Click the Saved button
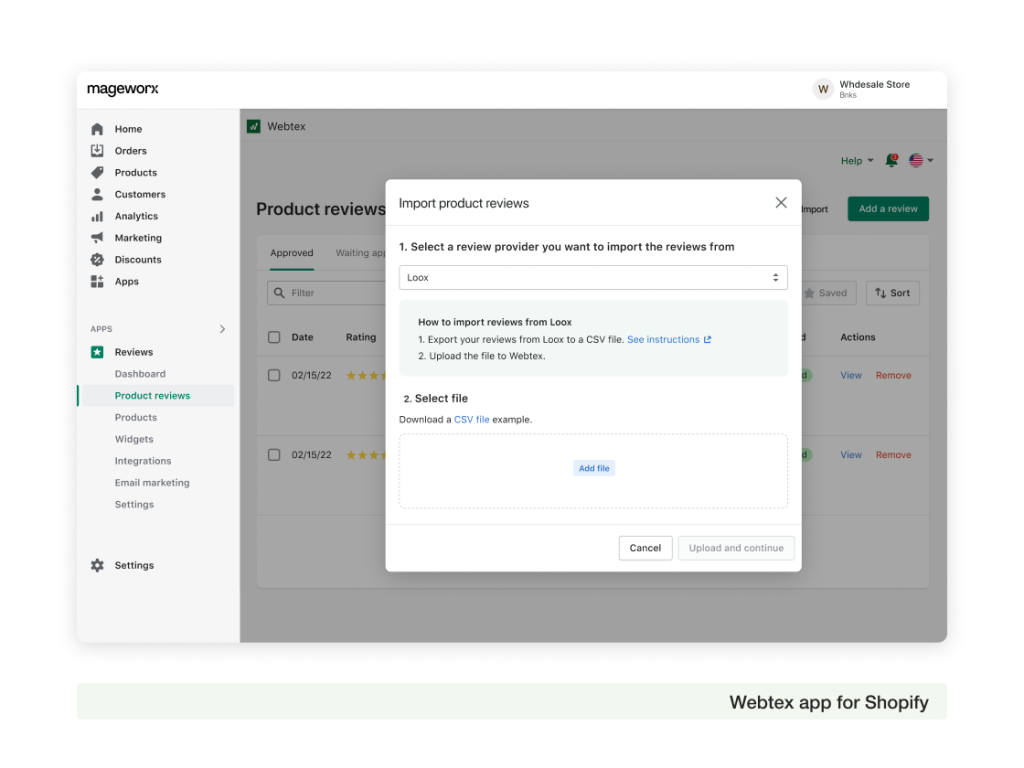 [827, 293]
